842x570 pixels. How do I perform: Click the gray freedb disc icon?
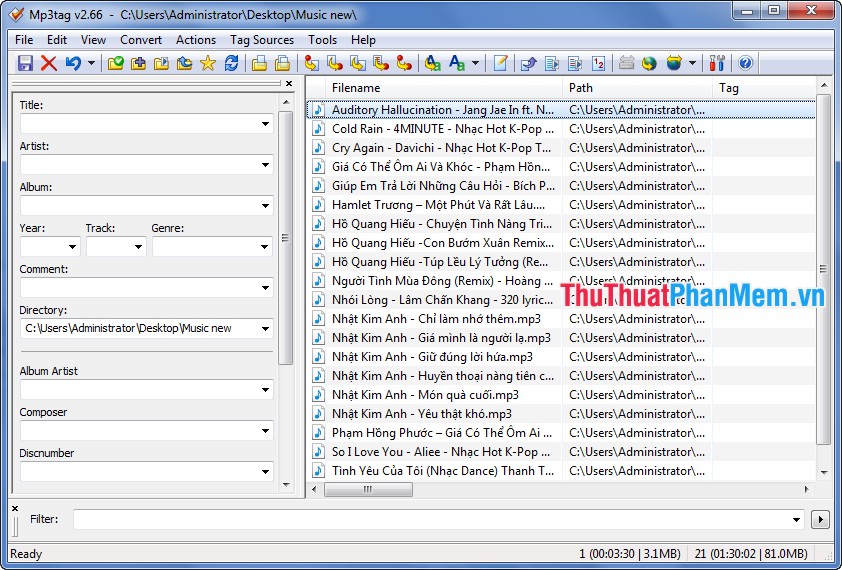pos(626,63)
